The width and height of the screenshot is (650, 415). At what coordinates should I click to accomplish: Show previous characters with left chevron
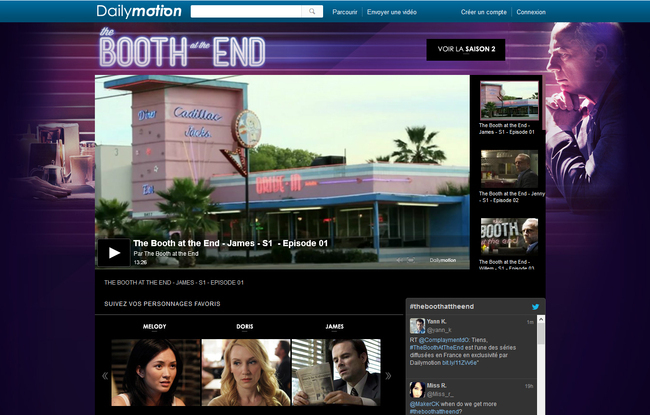coord(105,376)
